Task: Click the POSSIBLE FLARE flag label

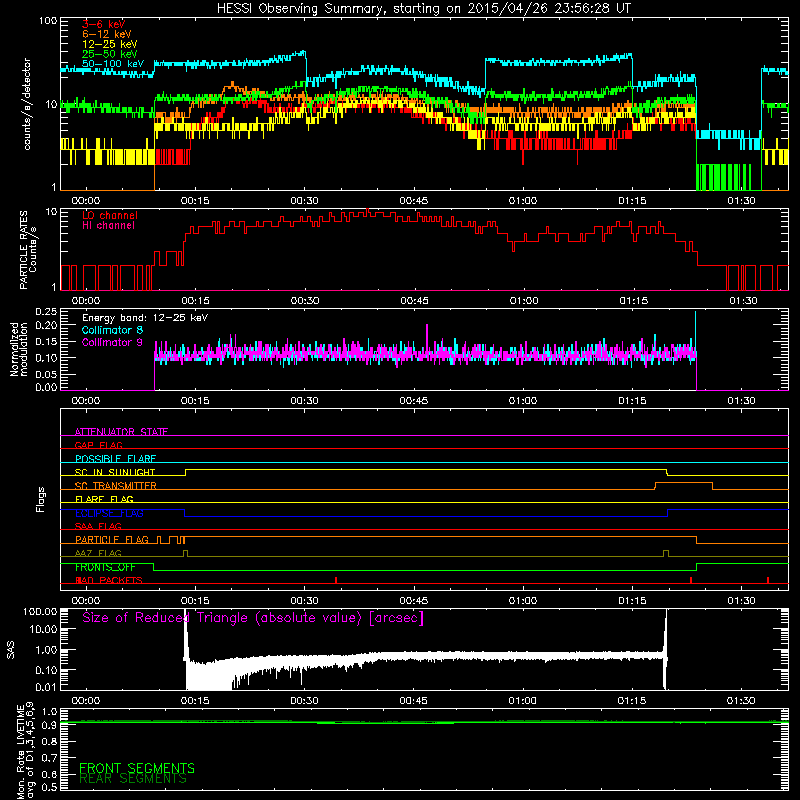Action: pos(115,459)
